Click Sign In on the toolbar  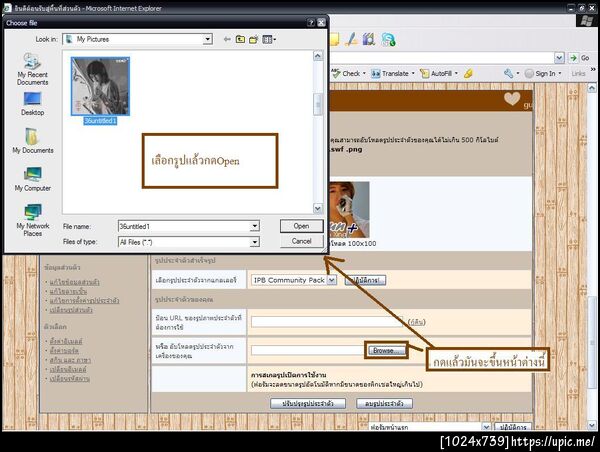(x=543, y=73)
